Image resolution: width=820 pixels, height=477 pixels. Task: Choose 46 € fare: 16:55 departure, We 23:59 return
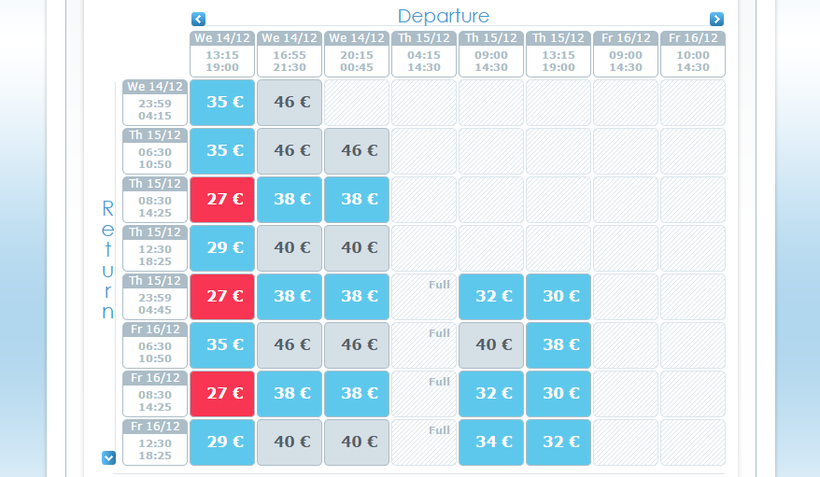[289, 102]
